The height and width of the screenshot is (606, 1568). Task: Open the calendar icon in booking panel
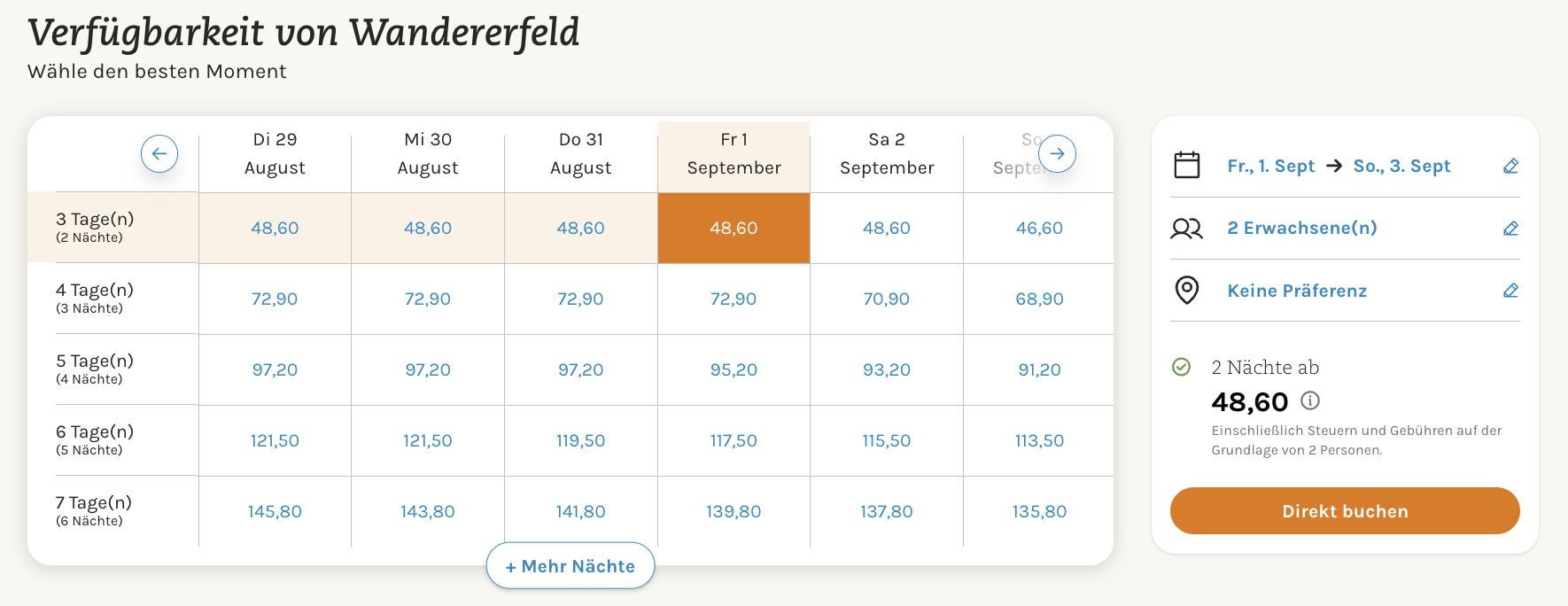click(1187, 166)
